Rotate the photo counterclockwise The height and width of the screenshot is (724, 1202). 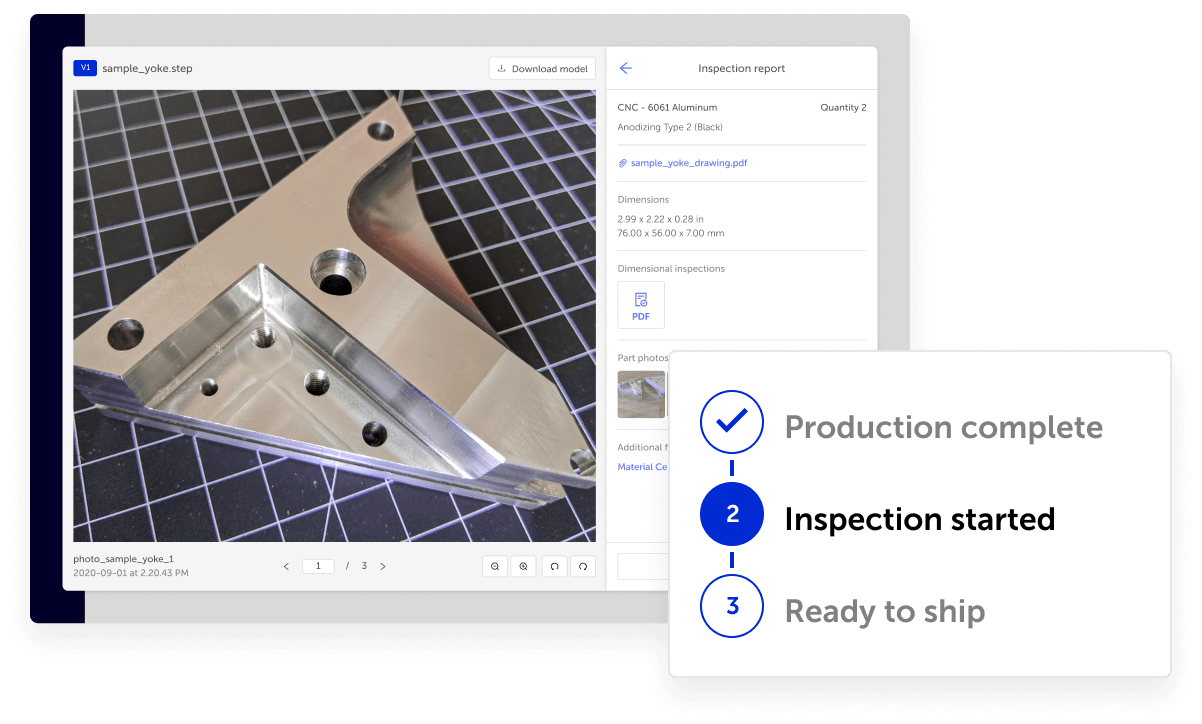(x=554, y=566)
